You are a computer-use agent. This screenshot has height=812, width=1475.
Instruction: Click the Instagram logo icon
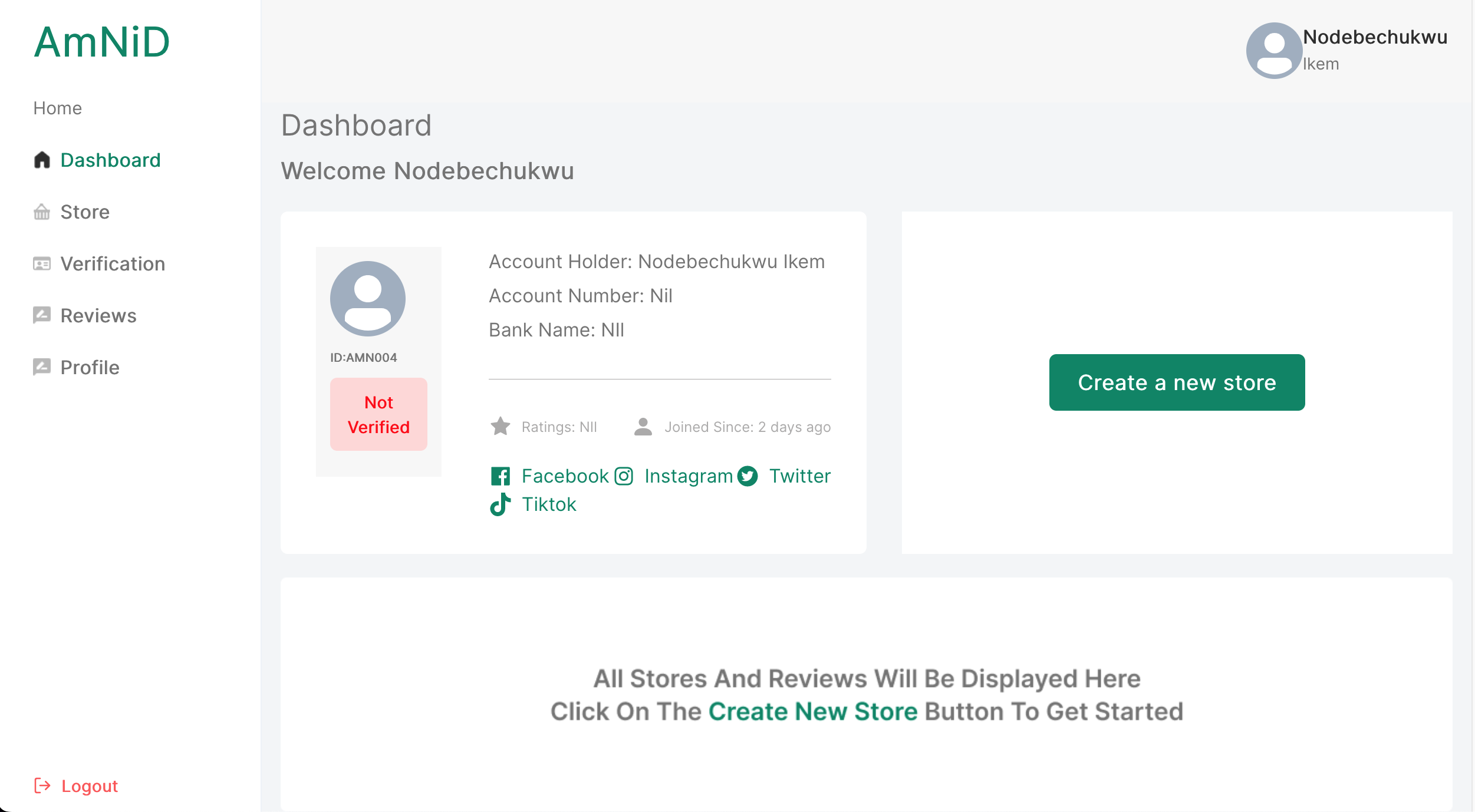(x=624, y=476)
